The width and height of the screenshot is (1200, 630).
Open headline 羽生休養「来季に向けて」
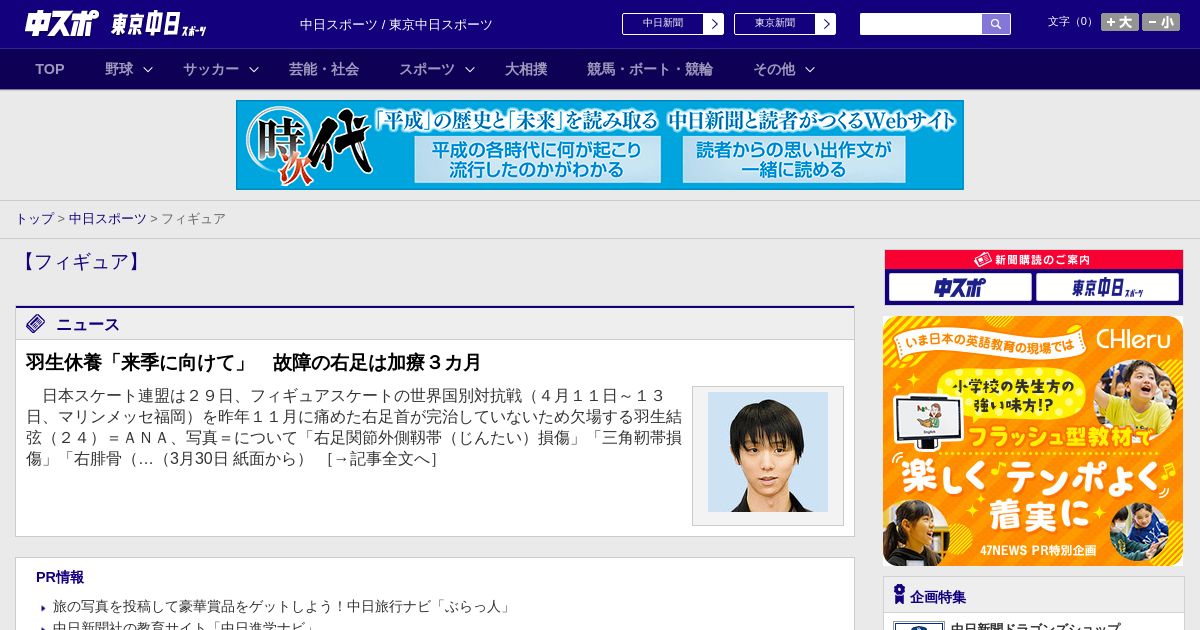[x=254, y=362]
